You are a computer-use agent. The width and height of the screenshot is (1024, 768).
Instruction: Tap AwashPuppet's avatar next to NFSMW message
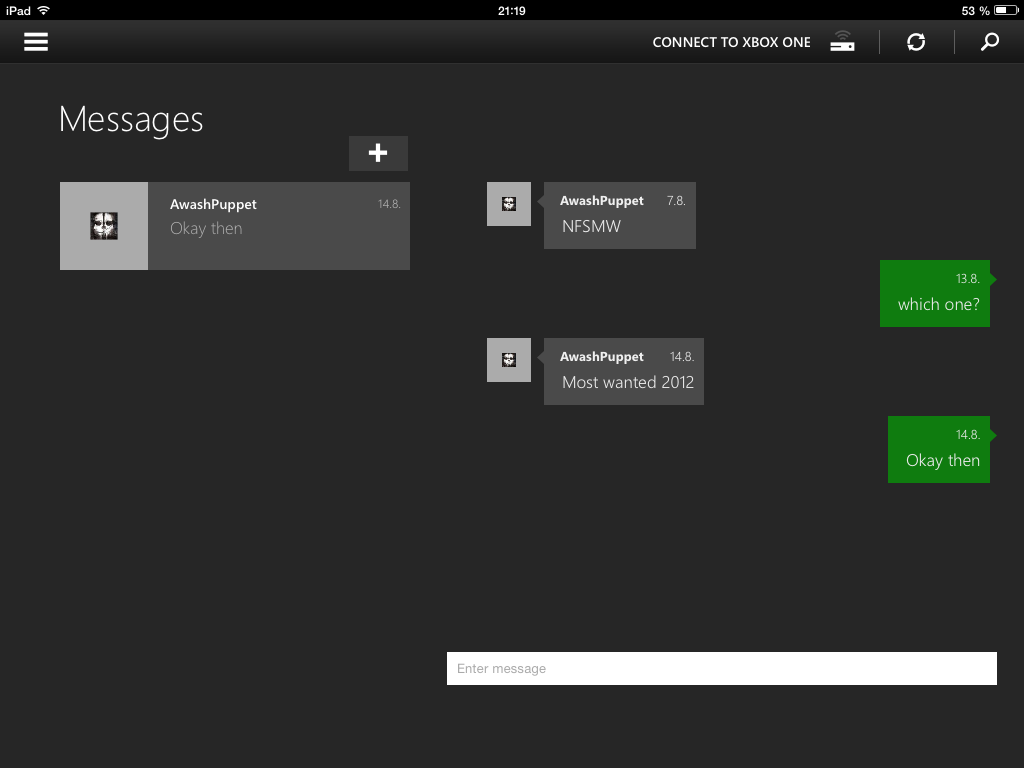[509, 203]
